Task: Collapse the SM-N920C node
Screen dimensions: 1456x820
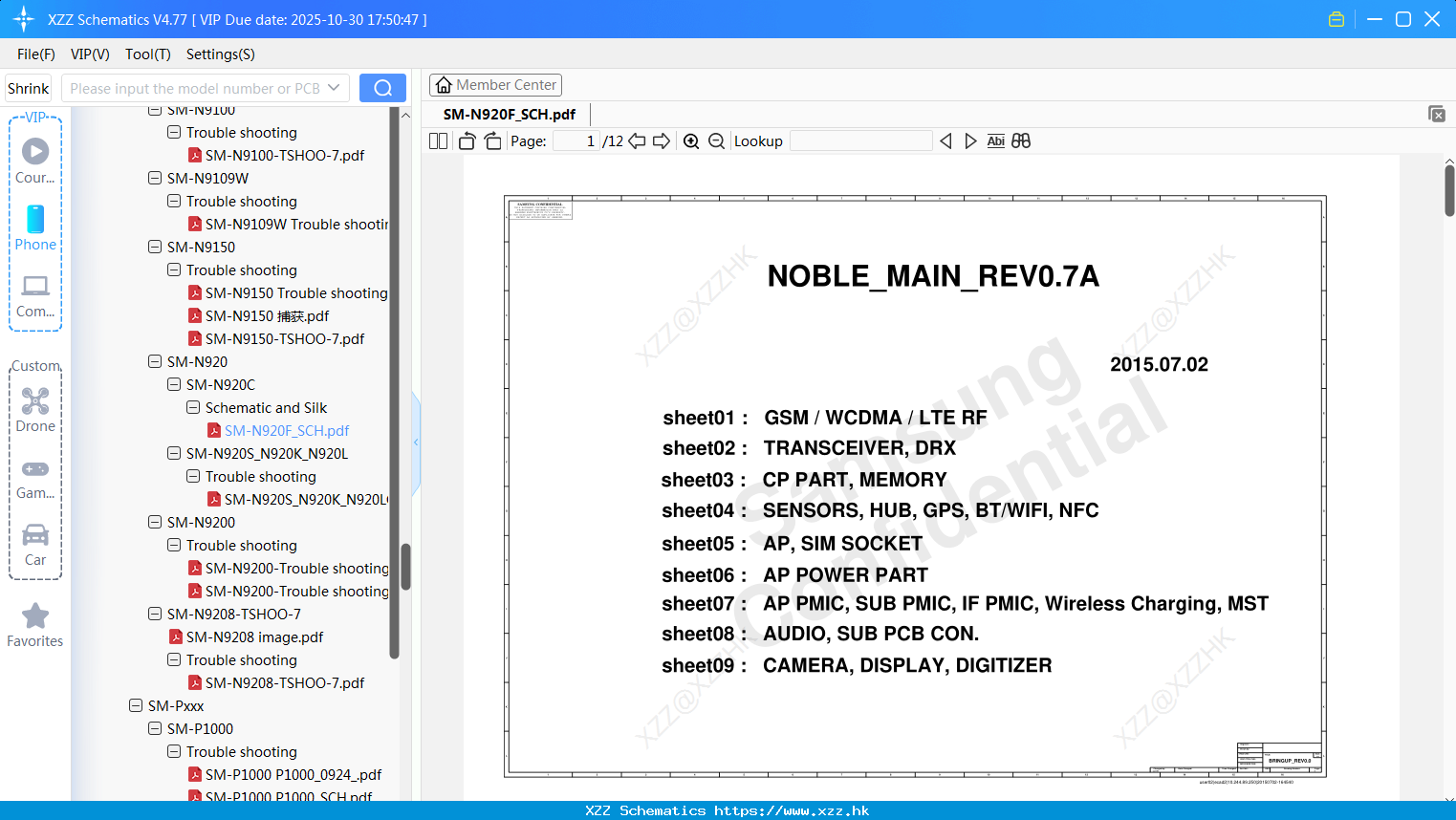Action: coord(174,384)
